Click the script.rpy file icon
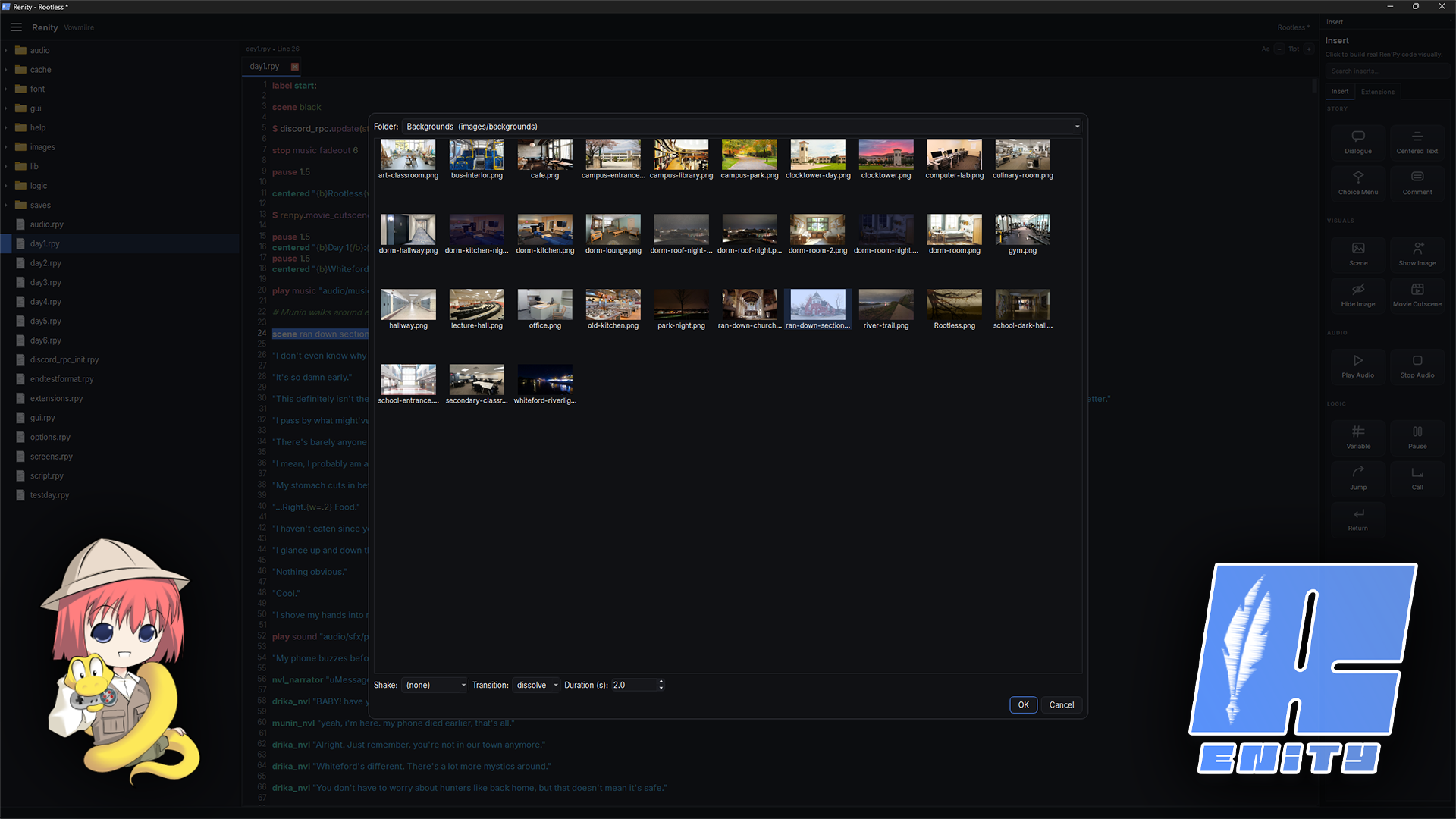 pyautogui.click(x=21, y=476)
